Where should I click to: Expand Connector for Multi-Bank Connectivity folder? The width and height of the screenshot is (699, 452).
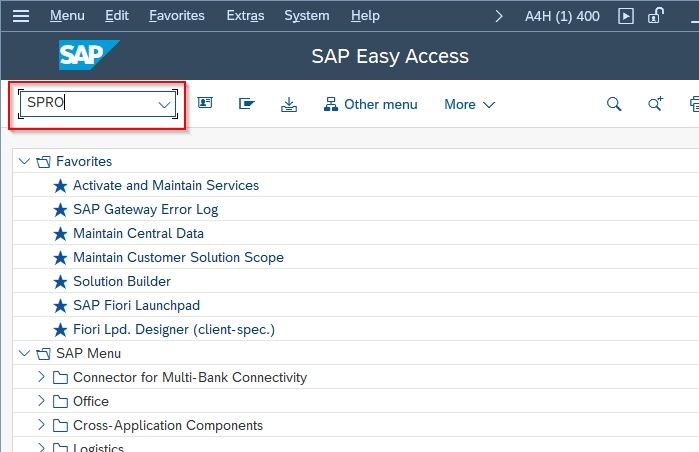[41, 377]
